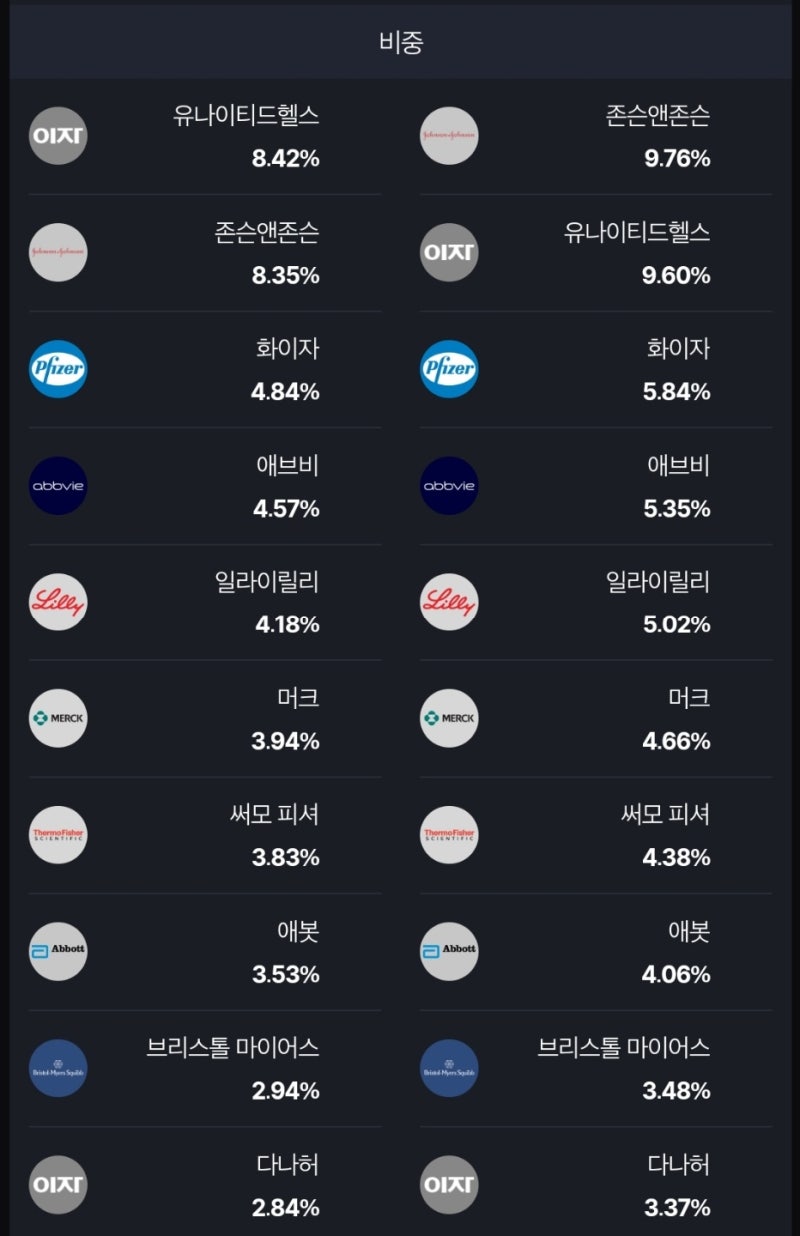Click the Pfizer logo in the left column

(x=57, y=369)
